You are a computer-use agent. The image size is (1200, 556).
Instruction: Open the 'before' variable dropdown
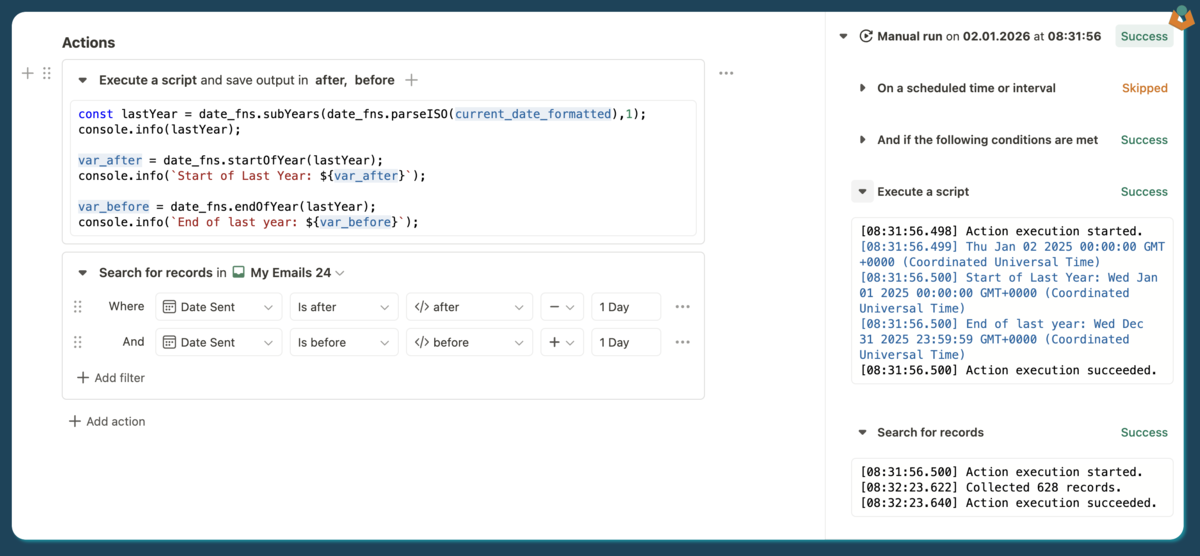coord(469,342)
